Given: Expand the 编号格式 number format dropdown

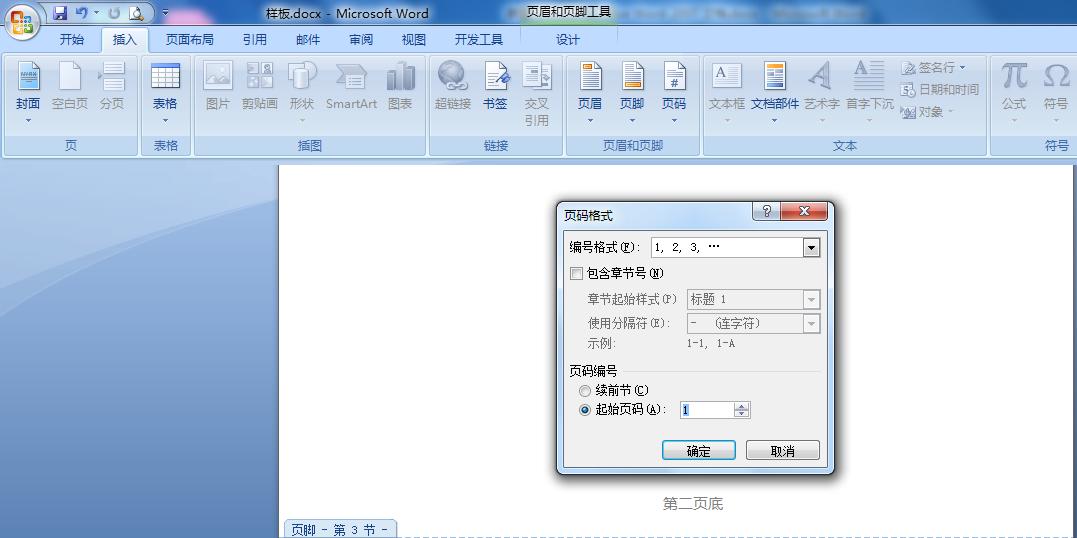Looking at the screenshot, I should pos(811,248).
